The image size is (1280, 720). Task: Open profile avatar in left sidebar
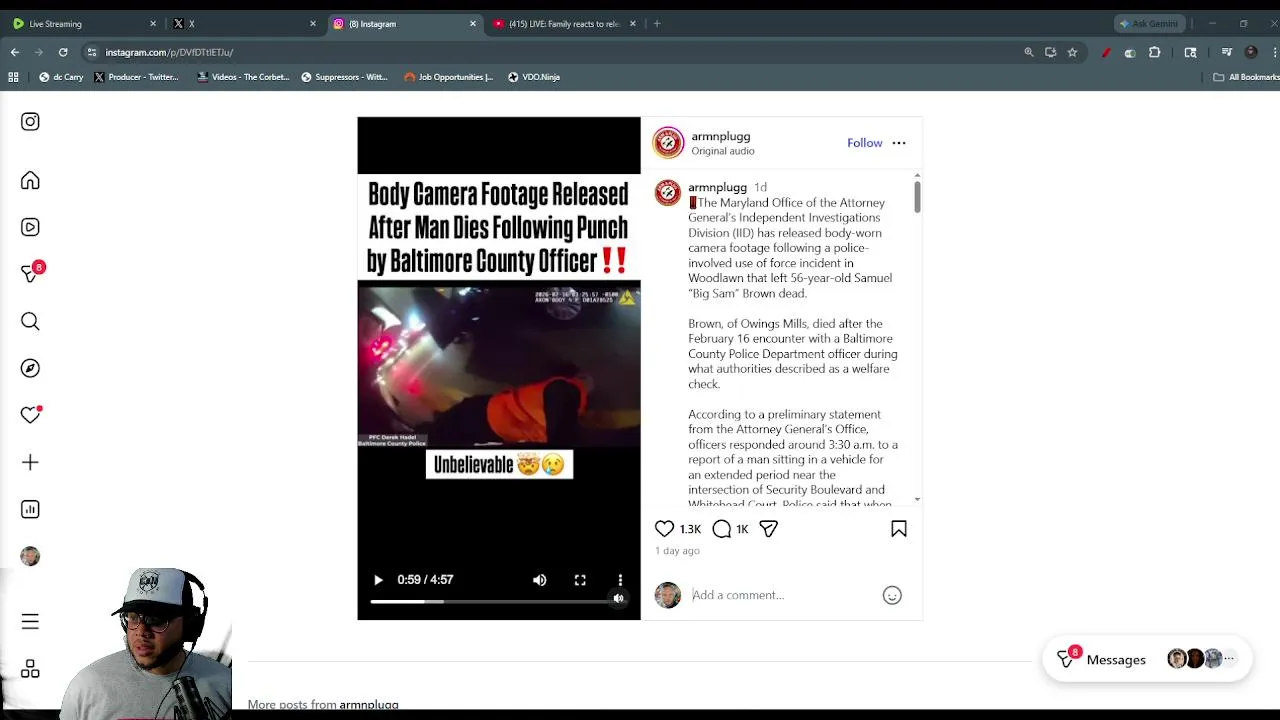[30, 556]
